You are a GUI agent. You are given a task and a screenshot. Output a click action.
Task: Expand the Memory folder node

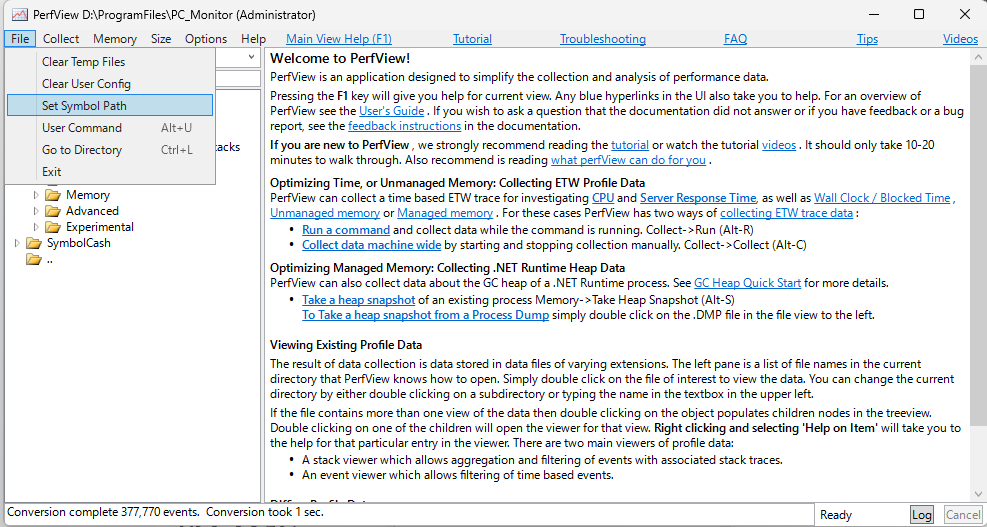(36, 195)
